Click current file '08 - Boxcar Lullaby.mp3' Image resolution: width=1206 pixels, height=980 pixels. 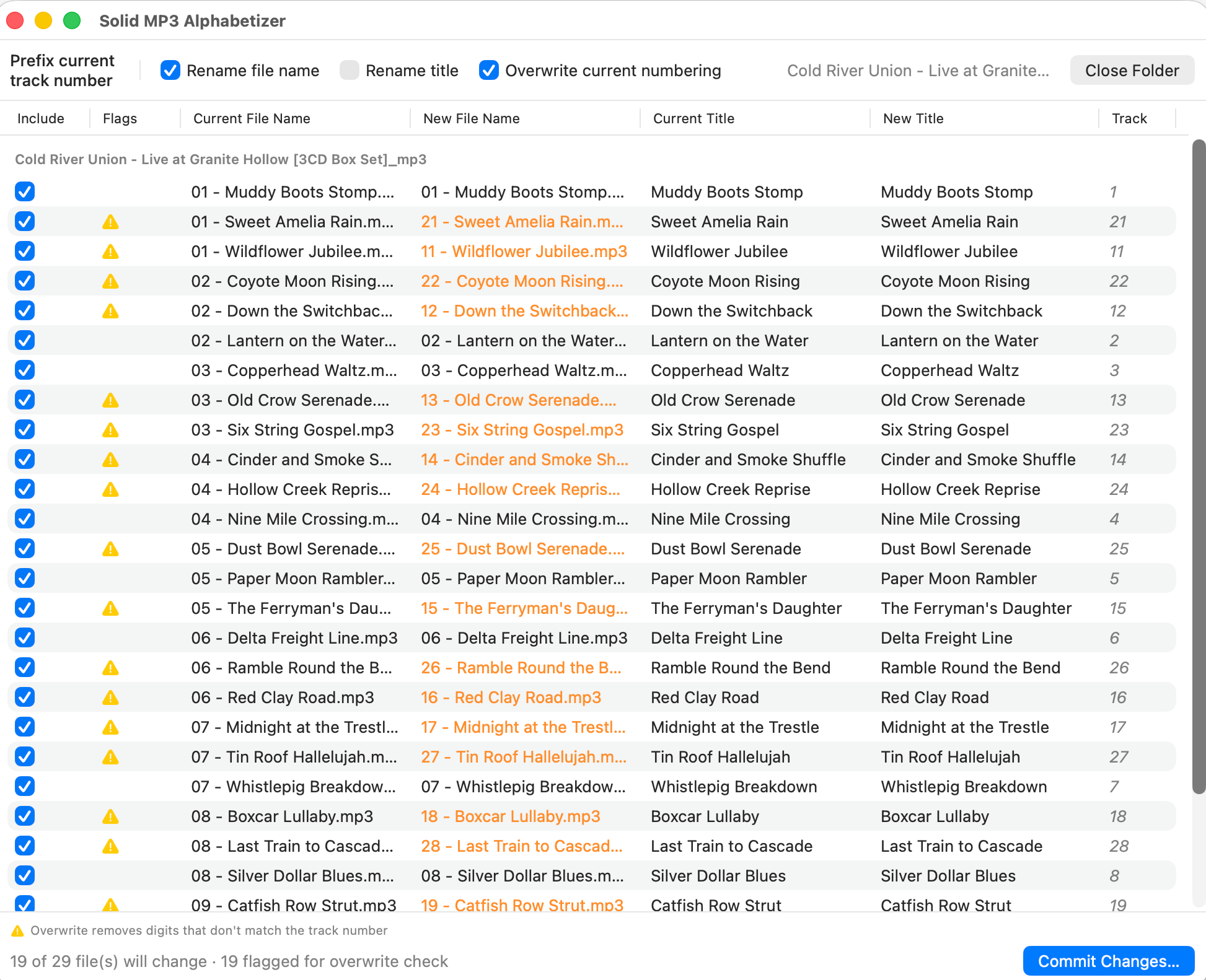[x=282, y=816]
